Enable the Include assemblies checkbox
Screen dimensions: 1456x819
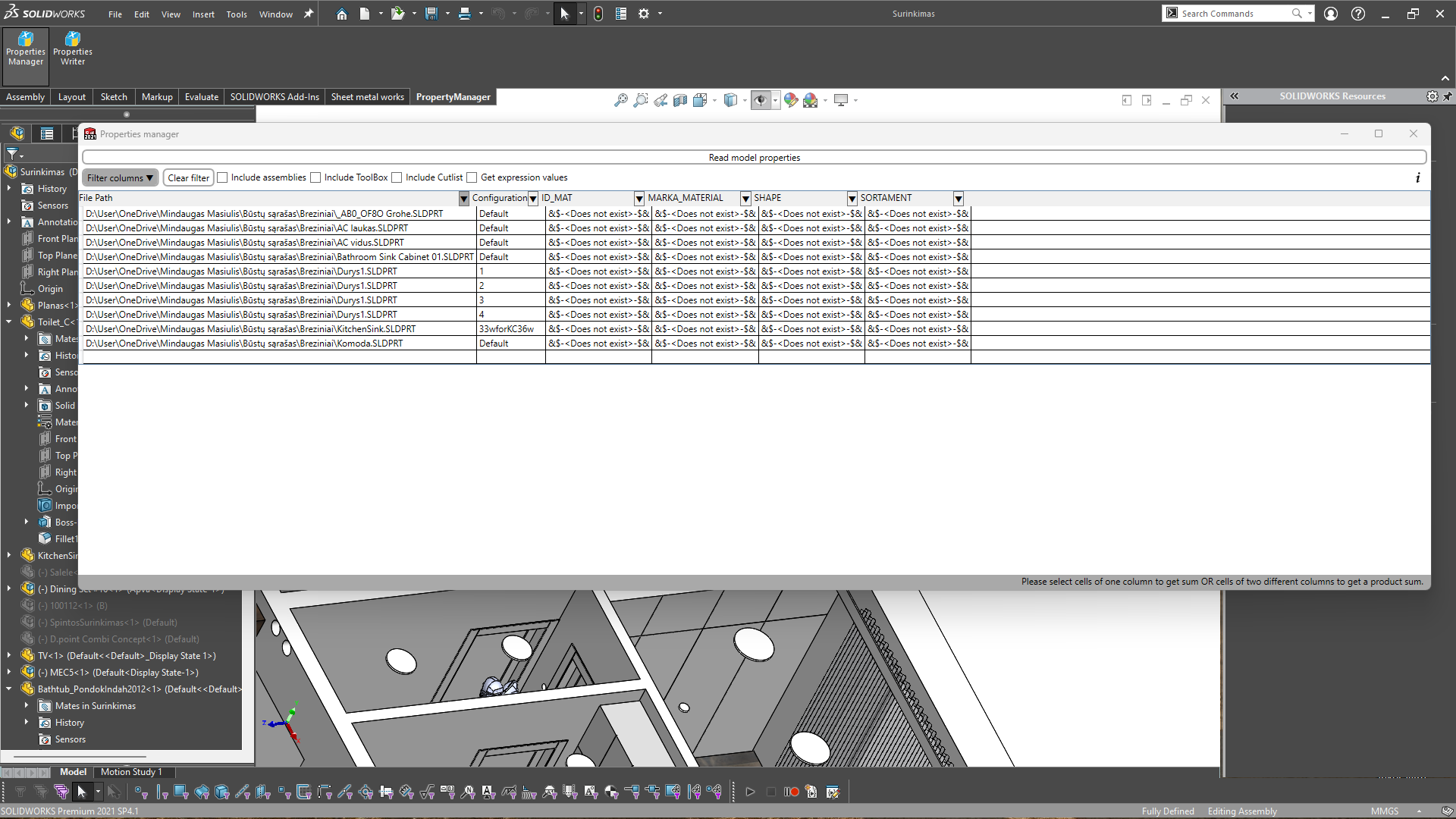[x=222, y=177]
